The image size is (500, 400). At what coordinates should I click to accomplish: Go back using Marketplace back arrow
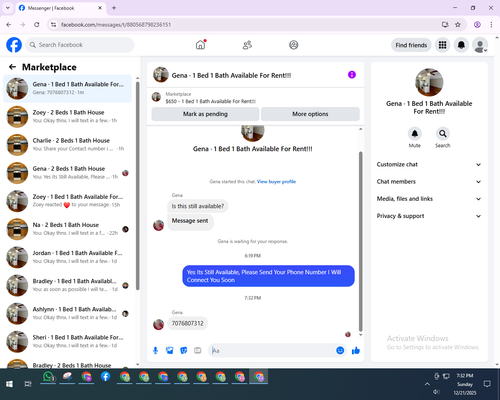pyautogui.click(x=12, y=67)
